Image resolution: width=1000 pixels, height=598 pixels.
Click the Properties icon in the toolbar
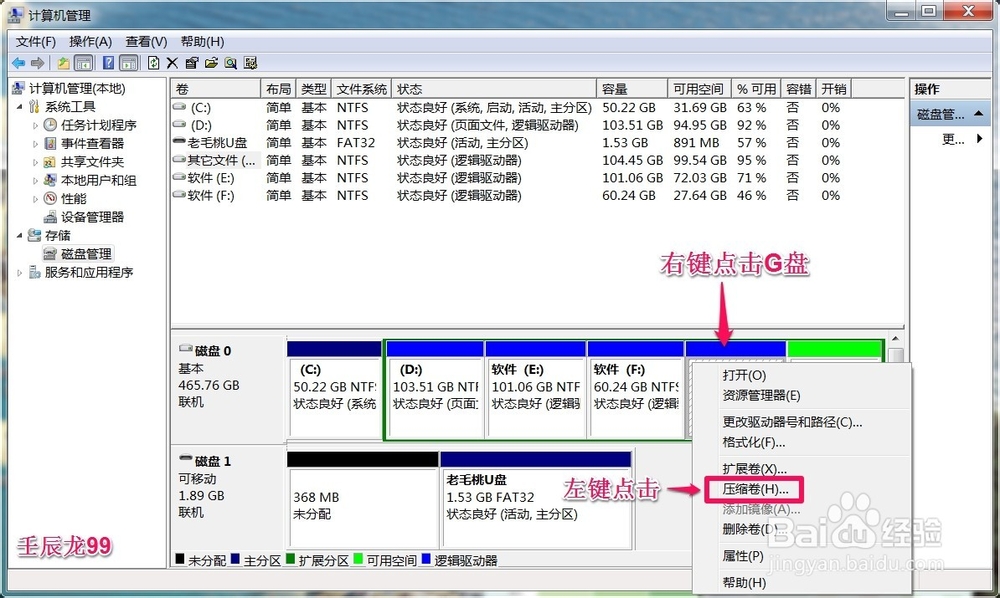(x=190, y=63)
